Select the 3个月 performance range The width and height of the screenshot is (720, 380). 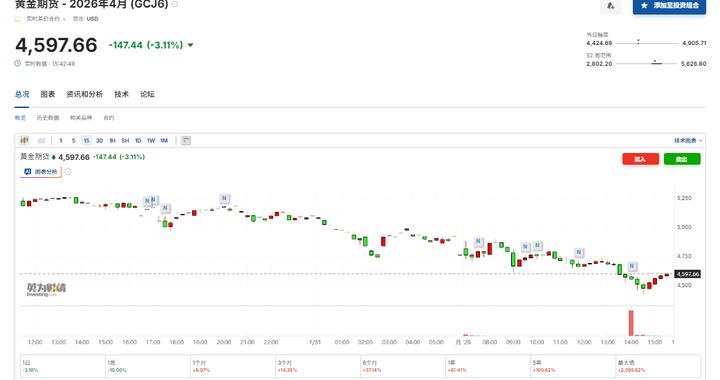pyautogui.click(x=318, y=366)
